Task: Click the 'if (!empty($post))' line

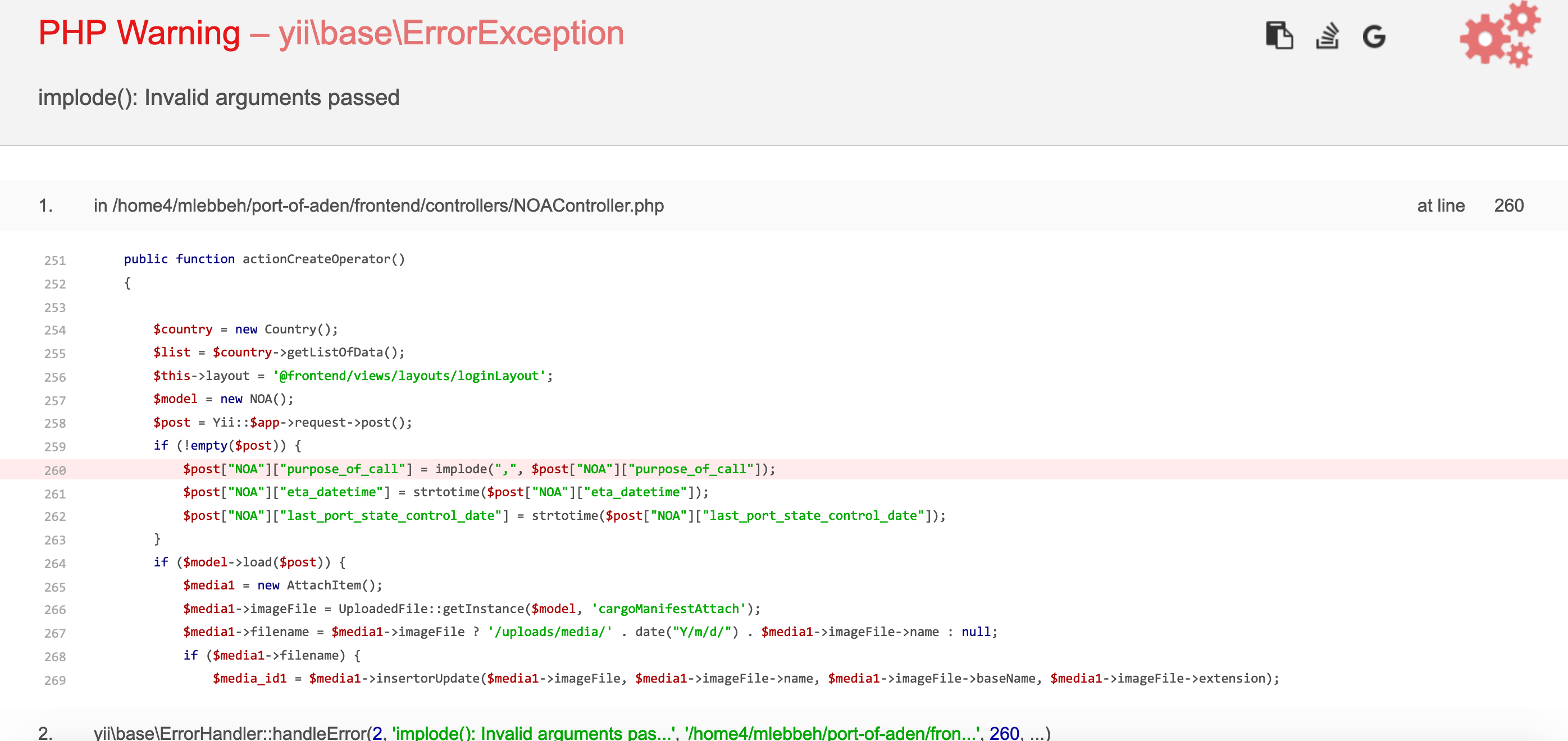Action: pos(227,445)
